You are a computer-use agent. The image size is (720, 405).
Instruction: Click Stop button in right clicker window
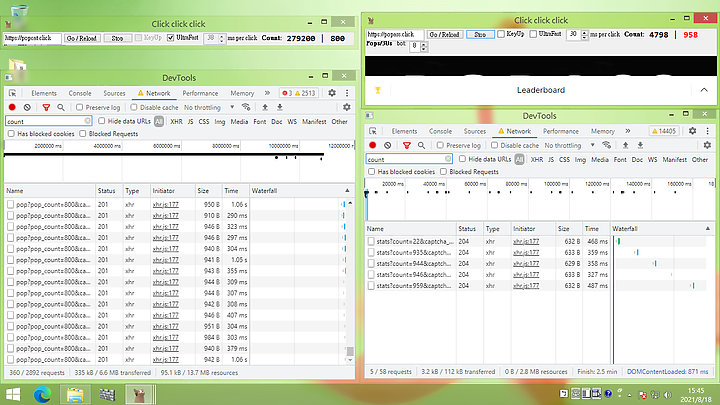pos(480,34)
